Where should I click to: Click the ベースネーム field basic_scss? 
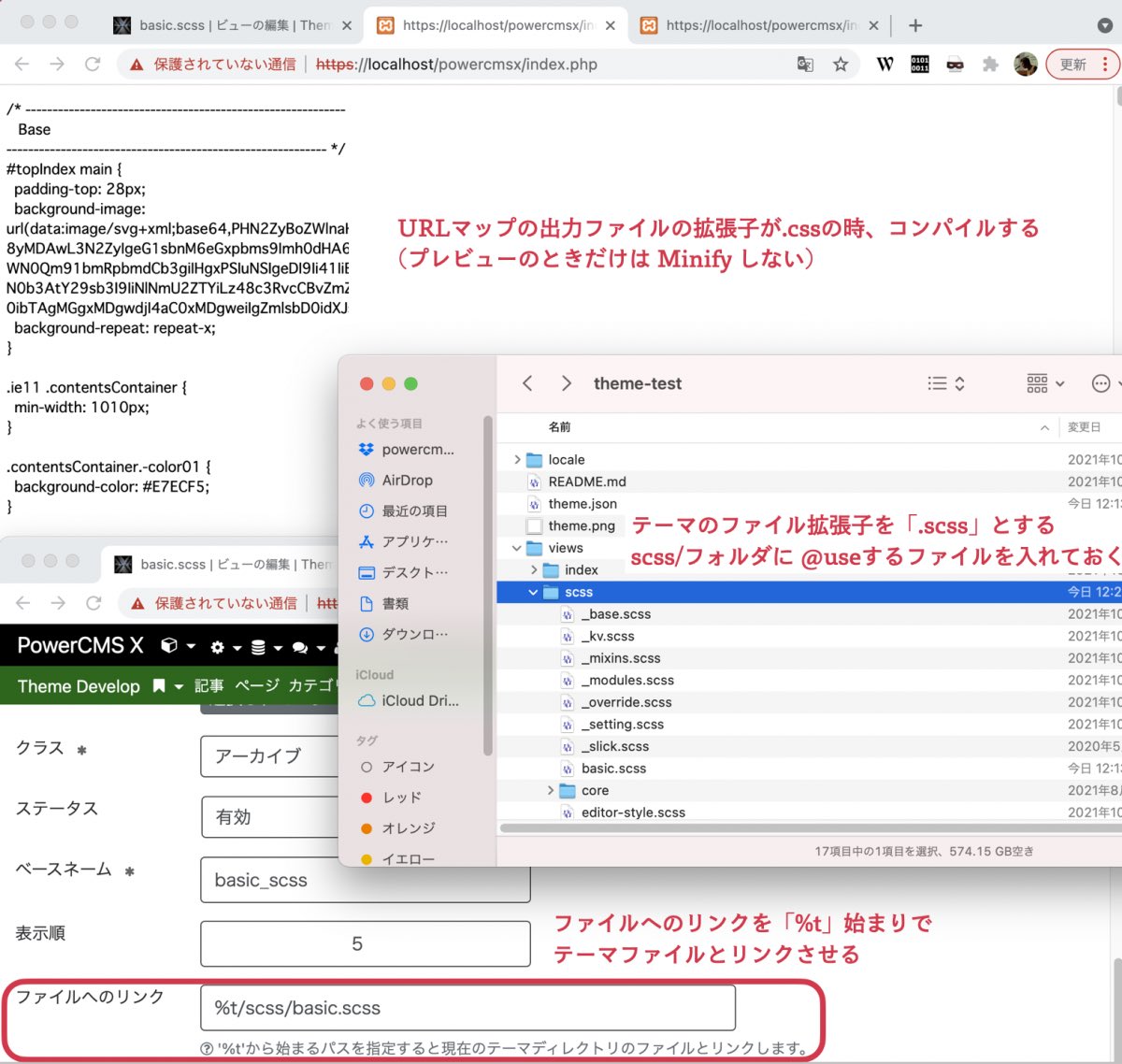pos(365,880)
